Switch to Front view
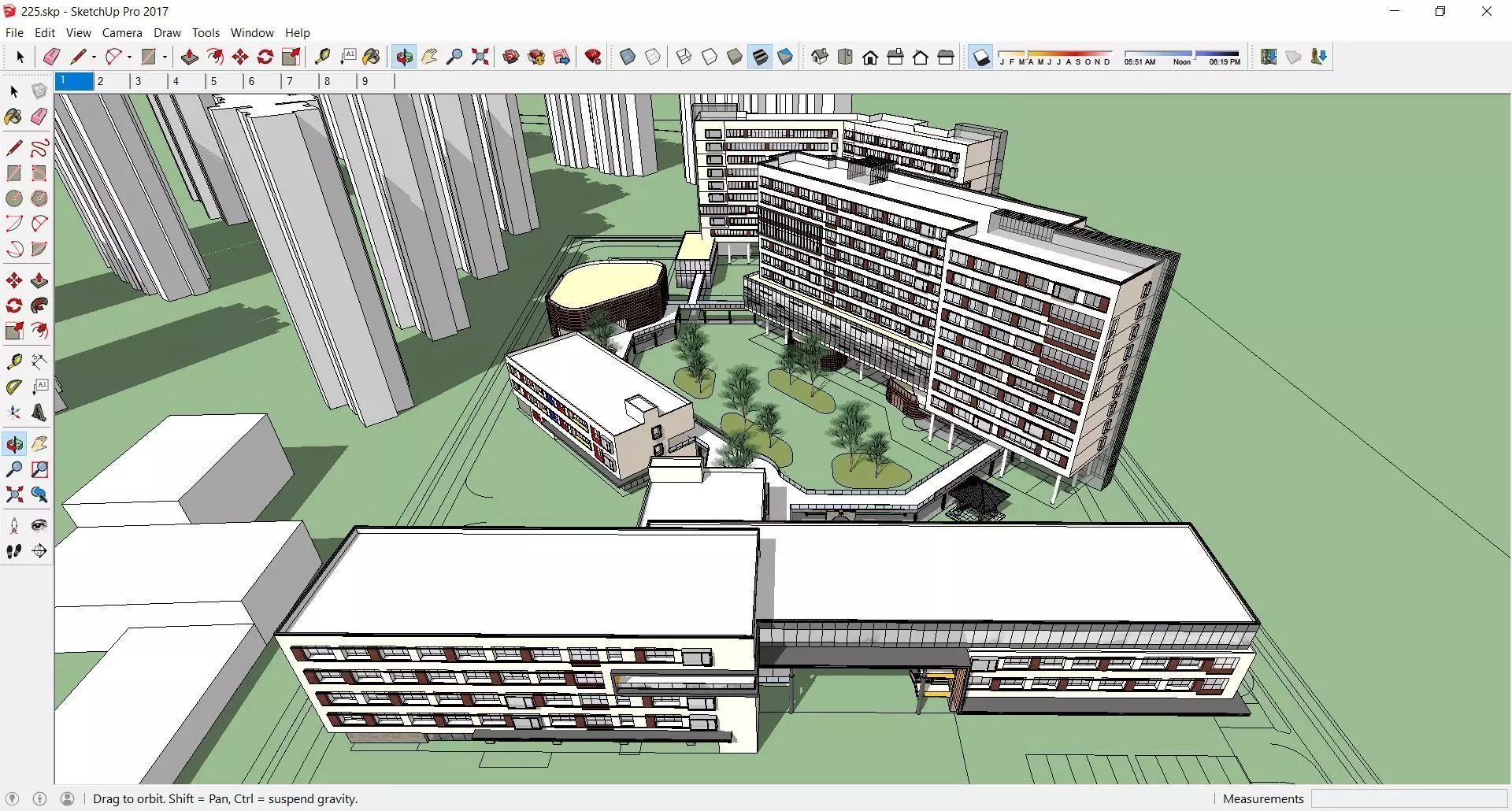Screen dimensions: 1512x811 870,57
